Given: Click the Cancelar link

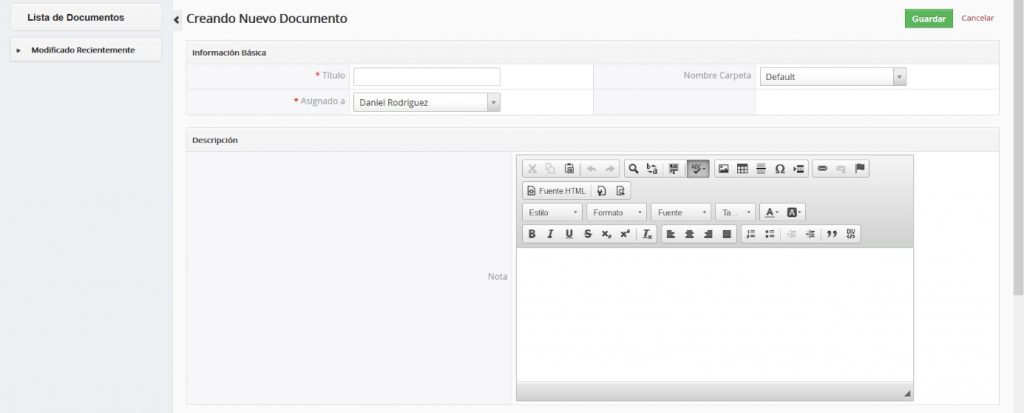Looking at the screenshot, I should click(977, 18).
